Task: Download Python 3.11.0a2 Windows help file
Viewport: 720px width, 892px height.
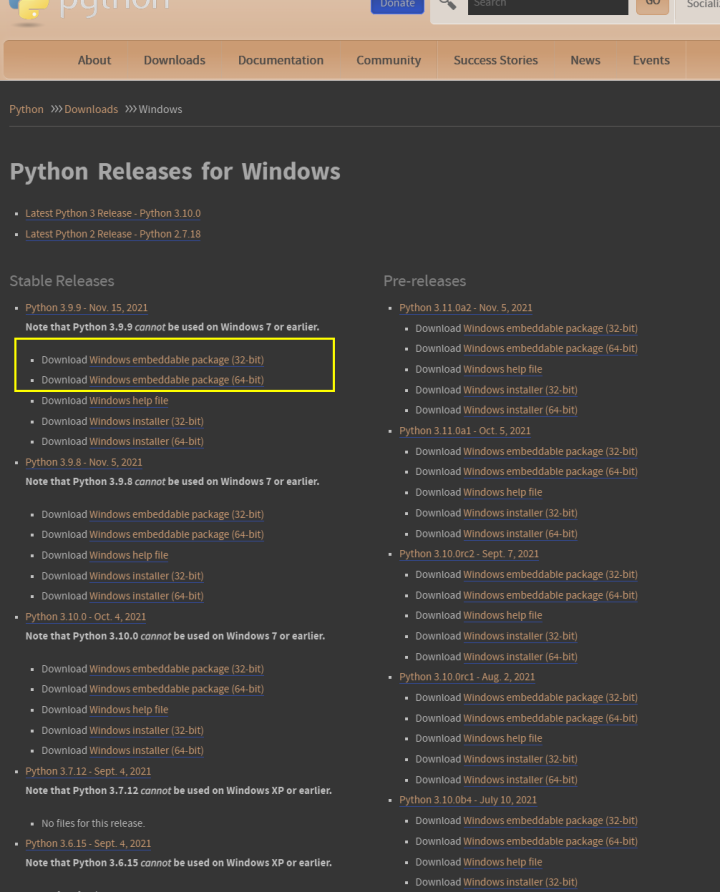Action: click(502, 369)
